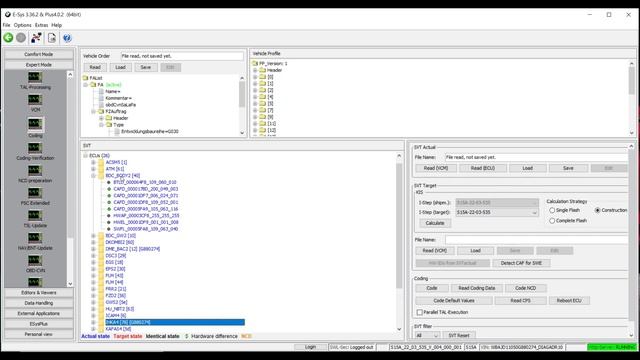Image resolution: width=640 pixels, height=360 pixels.
Task: Open the Extras menu
Action: (x=41, y=25)
